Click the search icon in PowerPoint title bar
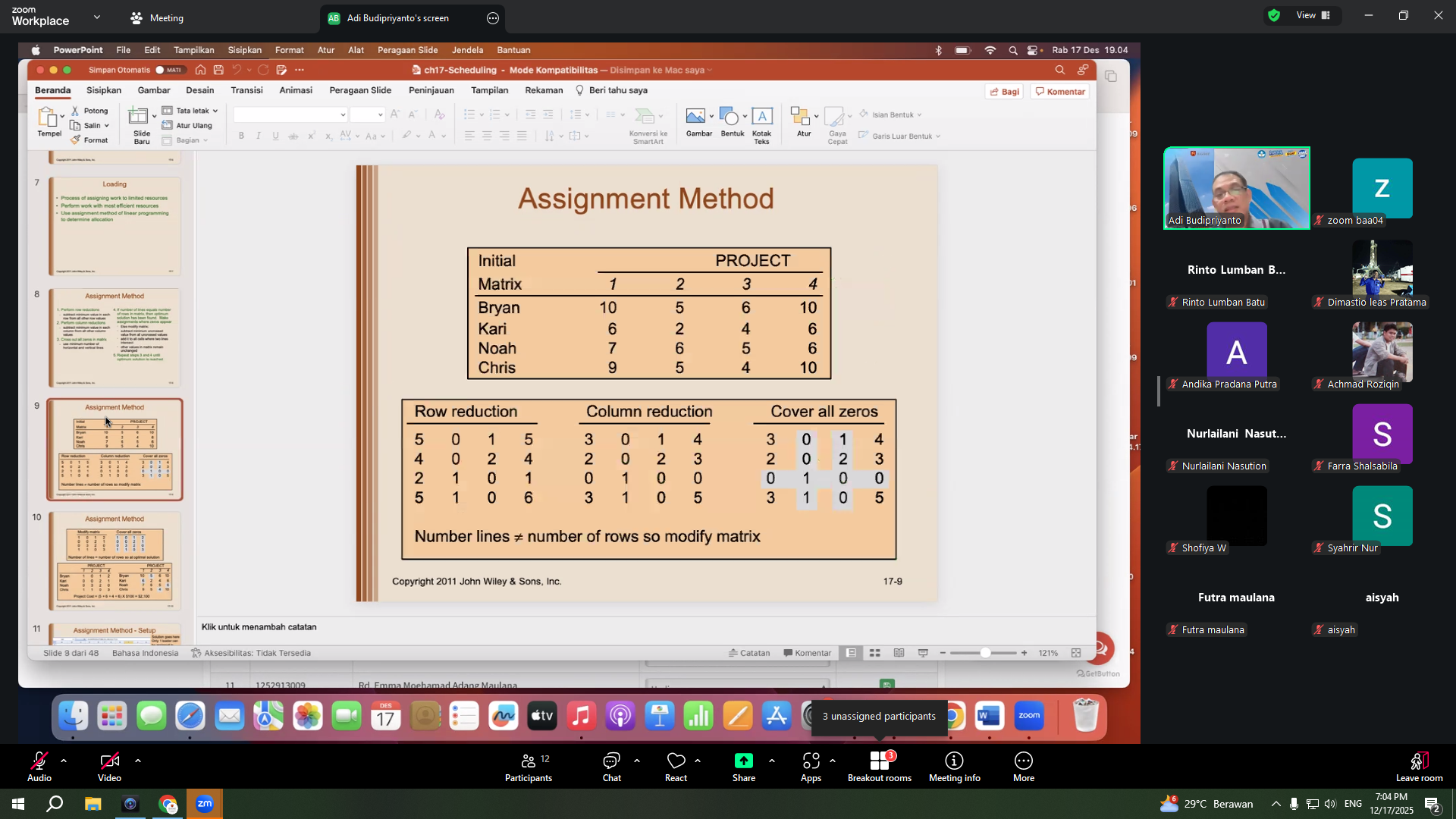The height and width of the screenshot is (819, 1456). (1059, 70)
